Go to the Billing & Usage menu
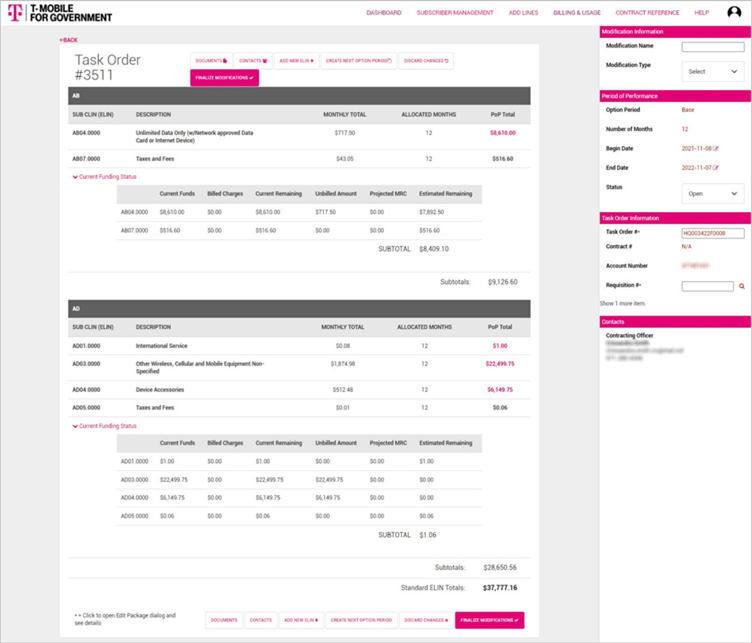This screenshot has height=643, width=752. tap(577, 13)
